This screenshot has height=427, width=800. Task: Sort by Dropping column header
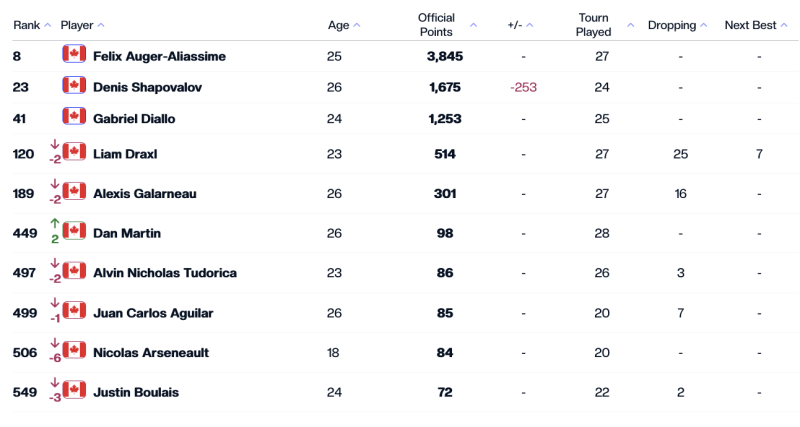click(677, 25)
